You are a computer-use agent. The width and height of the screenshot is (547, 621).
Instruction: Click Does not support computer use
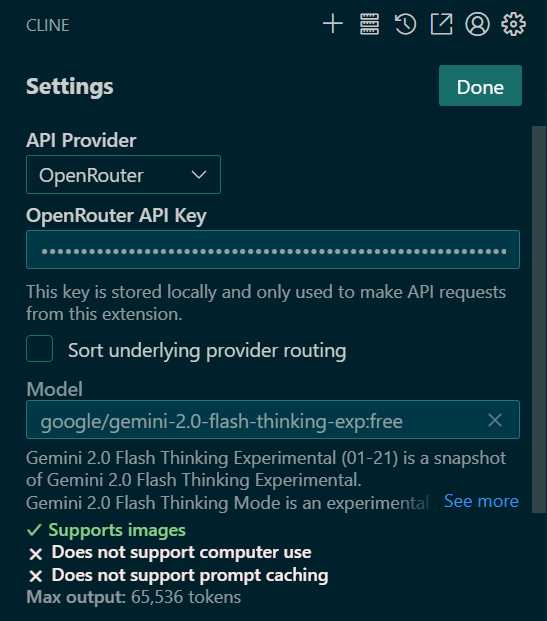point(181,552)
